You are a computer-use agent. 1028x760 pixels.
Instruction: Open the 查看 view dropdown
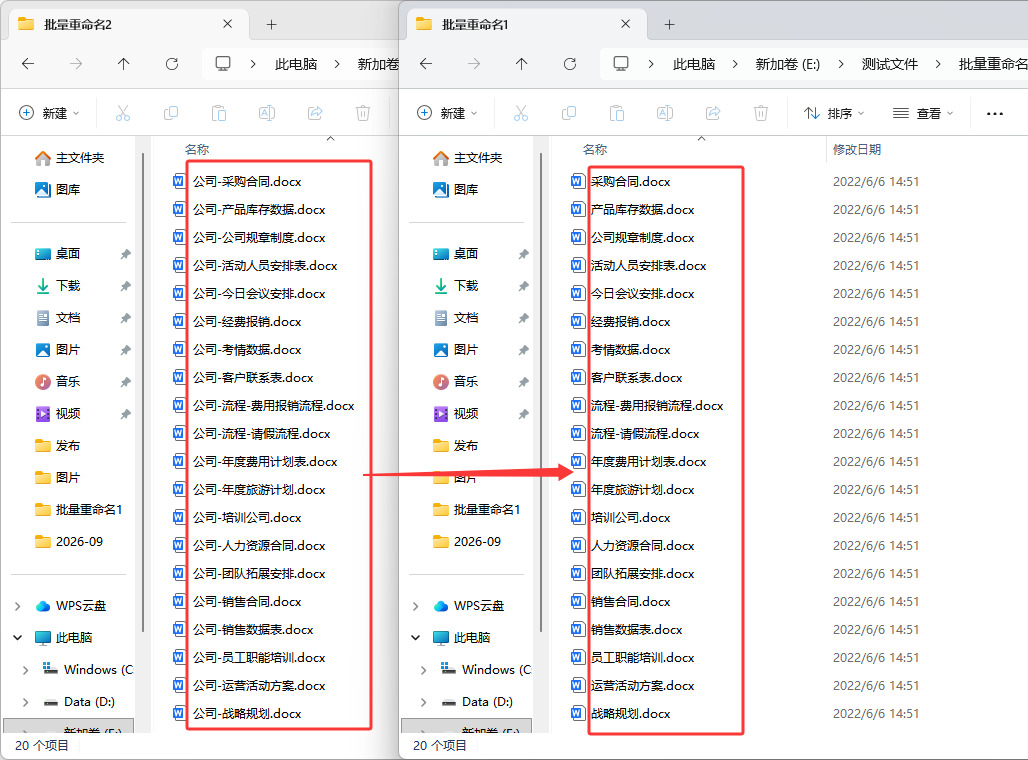coord(923,113)
